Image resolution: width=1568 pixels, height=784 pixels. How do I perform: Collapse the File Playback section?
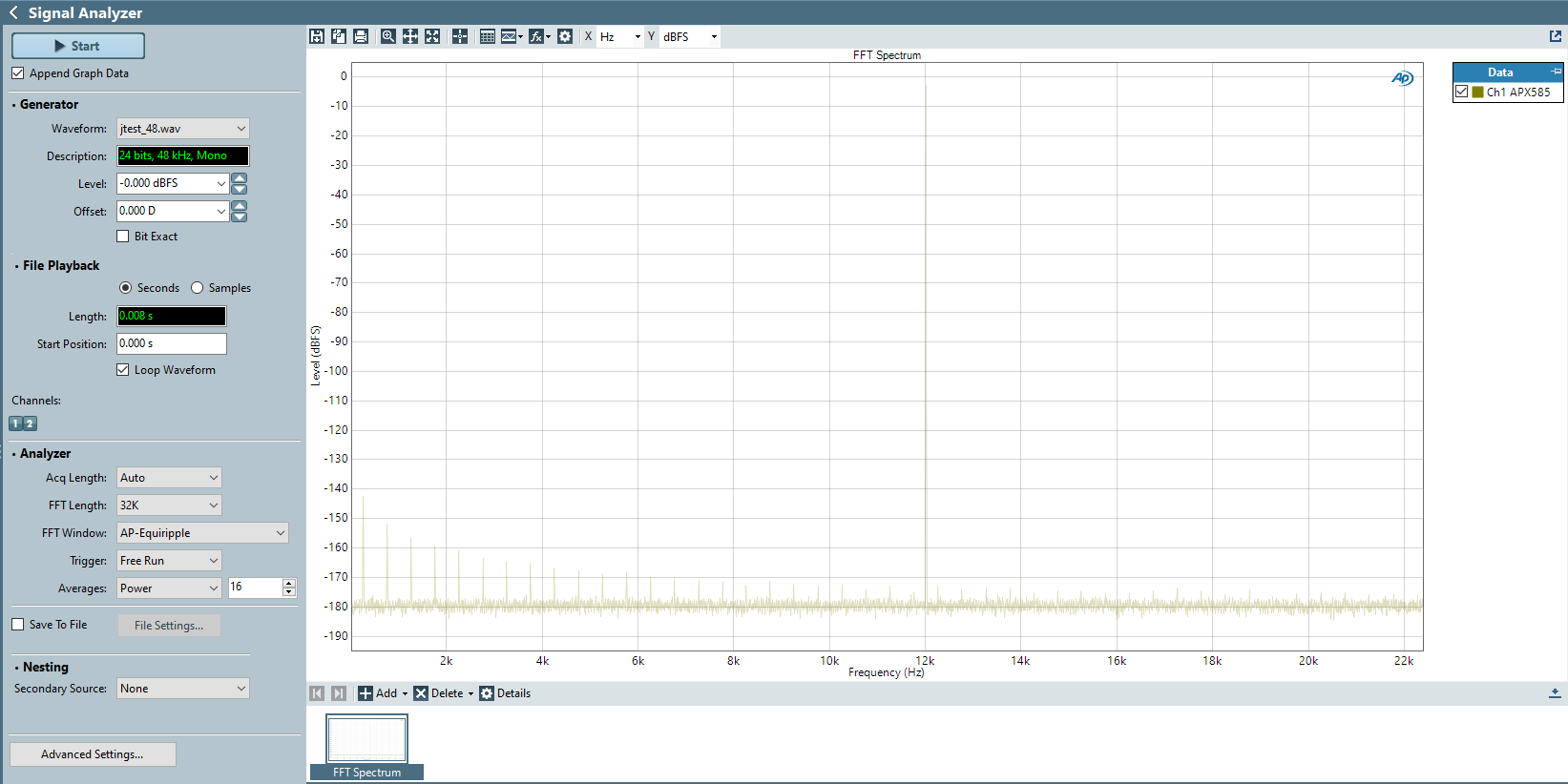click(16, 266)
